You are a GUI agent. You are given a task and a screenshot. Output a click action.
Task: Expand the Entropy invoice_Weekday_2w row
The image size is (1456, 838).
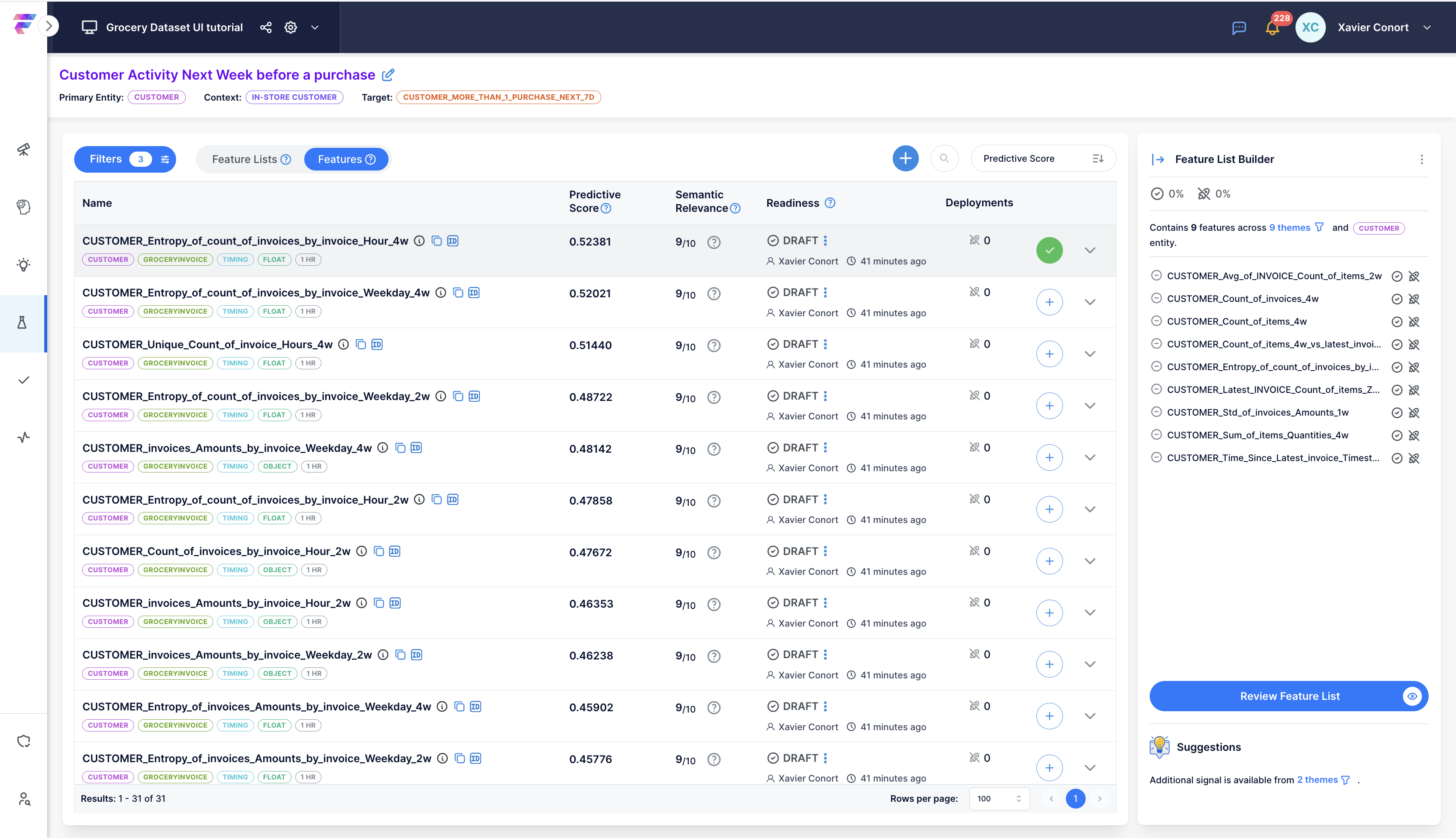pyautogui.click(x=1090, y=406)
